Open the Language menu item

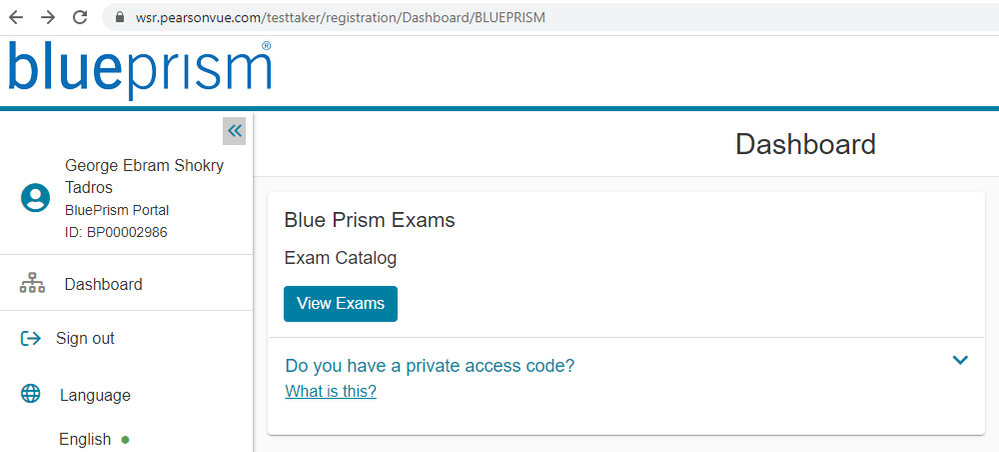pos(95,395)
